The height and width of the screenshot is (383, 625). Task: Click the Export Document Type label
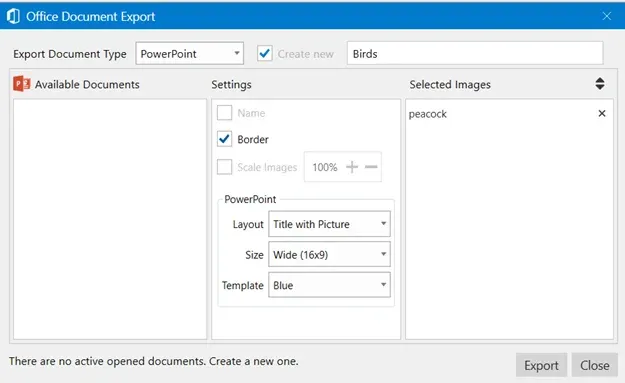70,54
